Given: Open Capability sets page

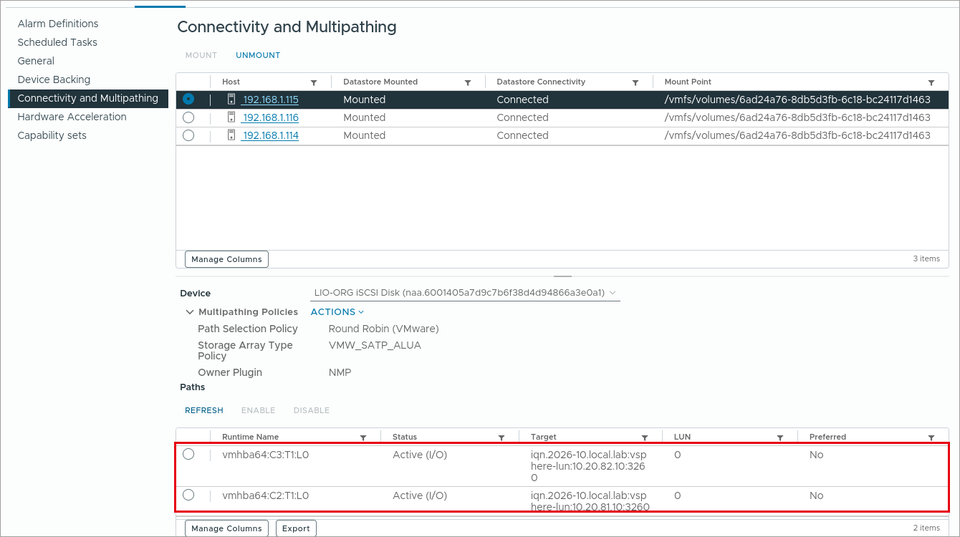Looking at the screenshot, I should 51,135.
